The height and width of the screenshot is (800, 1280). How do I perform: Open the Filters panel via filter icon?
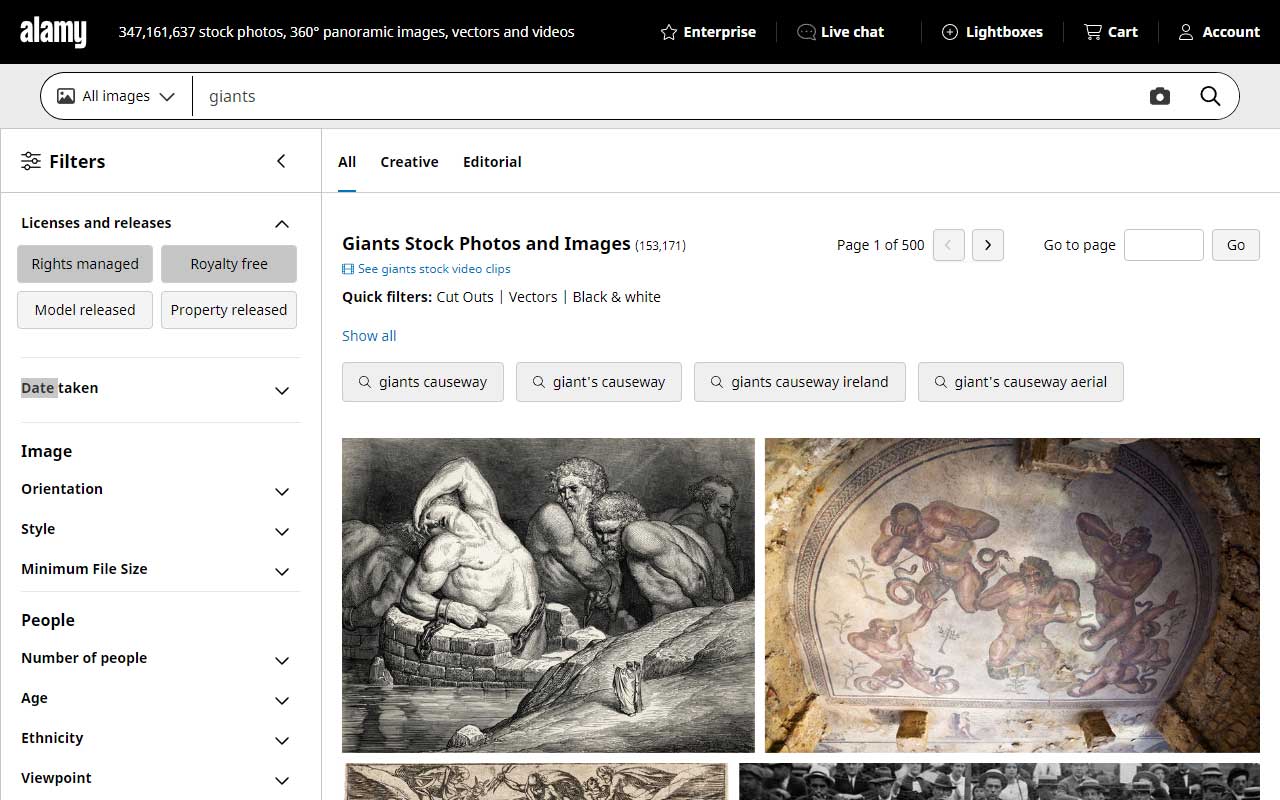click(x=31, y=160)
